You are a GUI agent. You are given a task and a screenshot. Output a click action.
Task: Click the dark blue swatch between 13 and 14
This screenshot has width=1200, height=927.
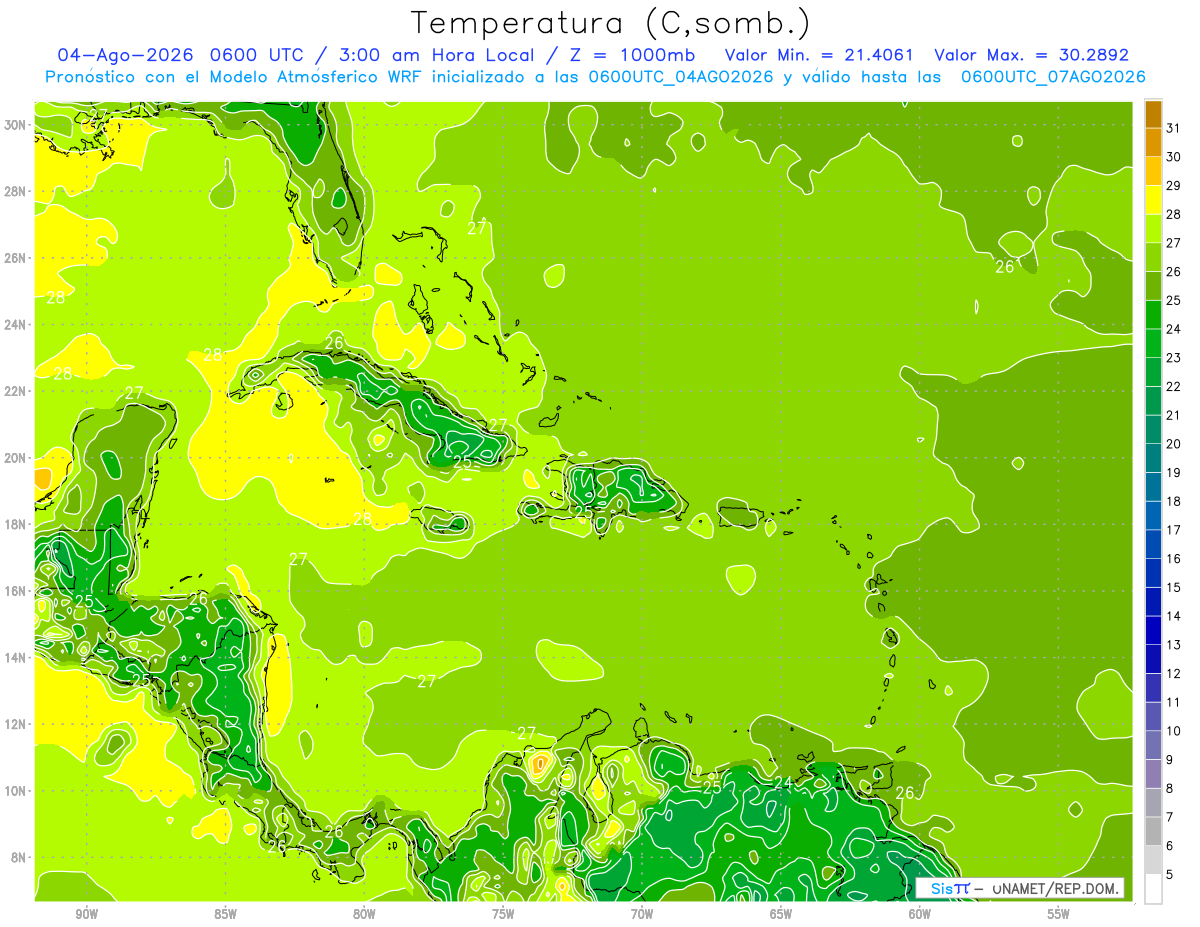(x=1153, y=630)
